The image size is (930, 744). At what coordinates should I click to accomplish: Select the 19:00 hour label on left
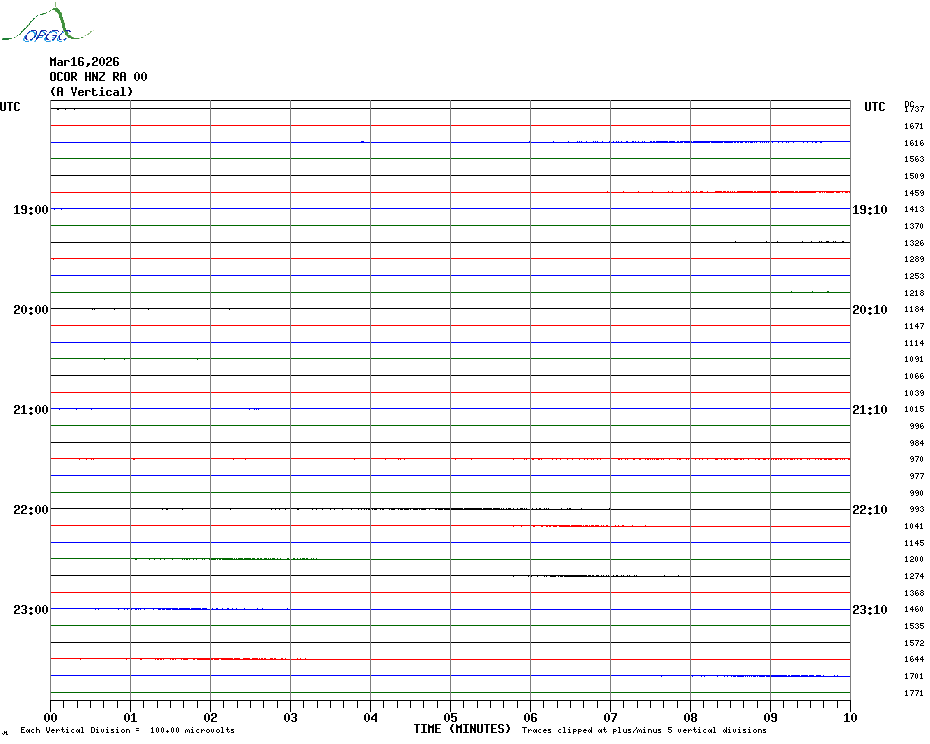click(30, 210)
